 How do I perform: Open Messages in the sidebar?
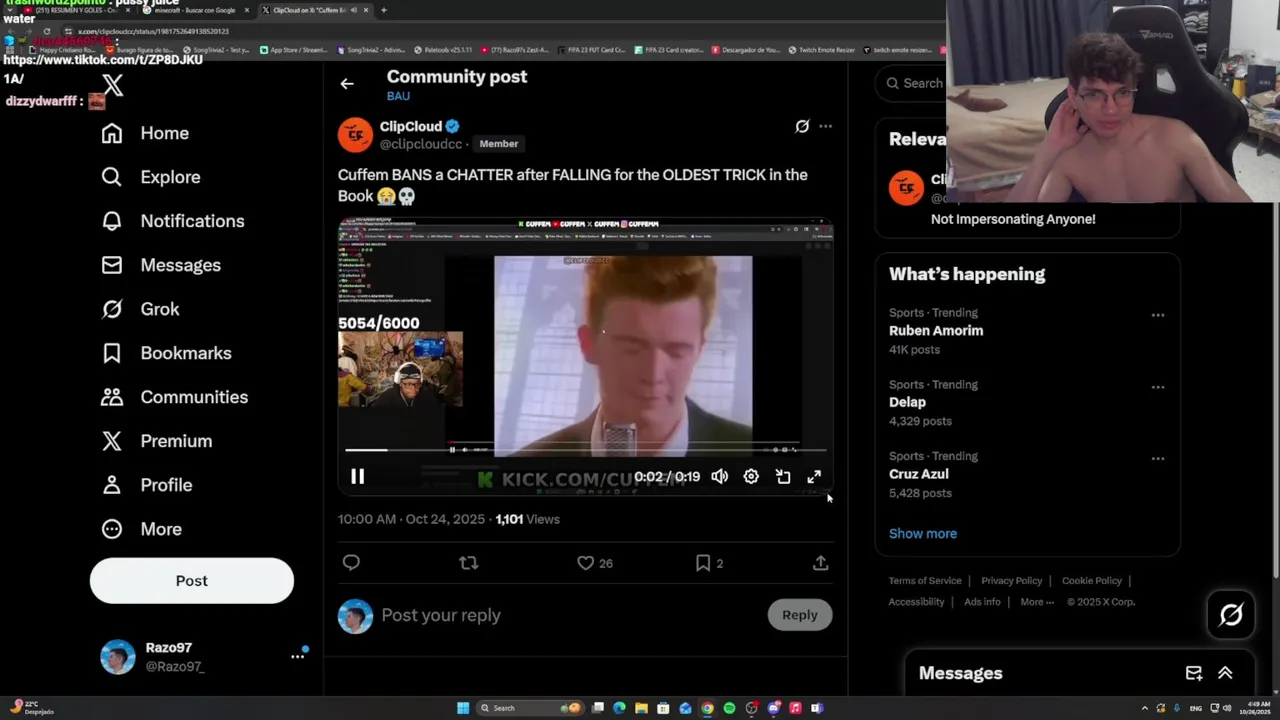coord(160,265)
